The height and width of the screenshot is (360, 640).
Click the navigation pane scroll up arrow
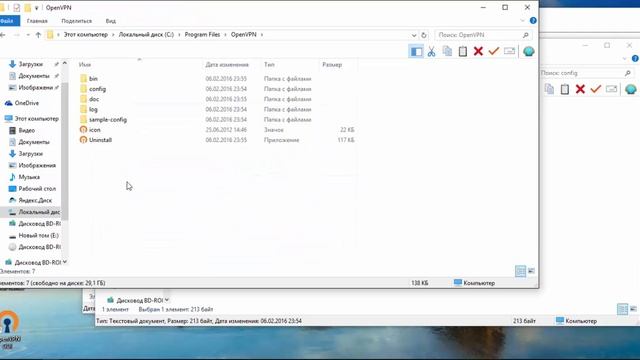[64, 63]
